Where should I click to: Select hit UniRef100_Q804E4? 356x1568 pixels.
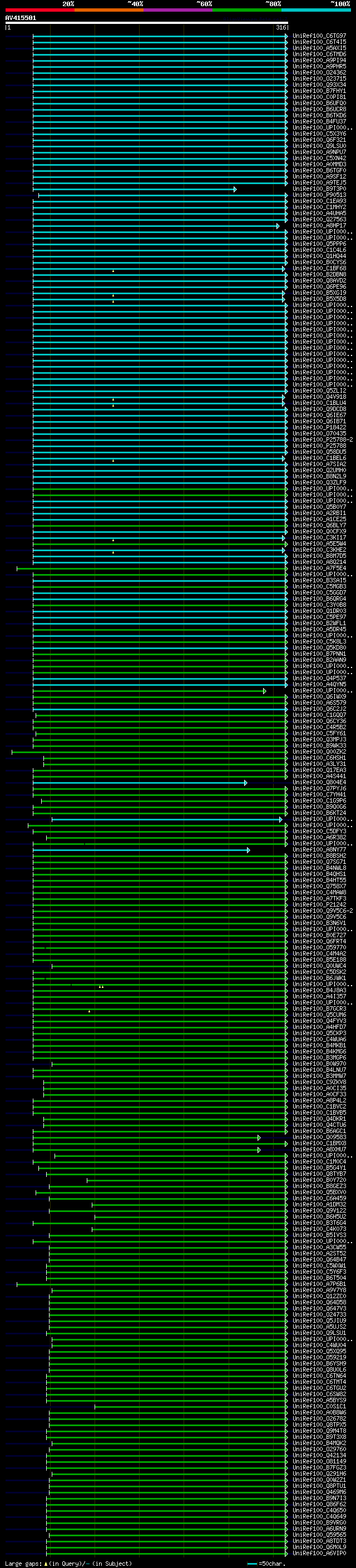[x=319, y=782]
